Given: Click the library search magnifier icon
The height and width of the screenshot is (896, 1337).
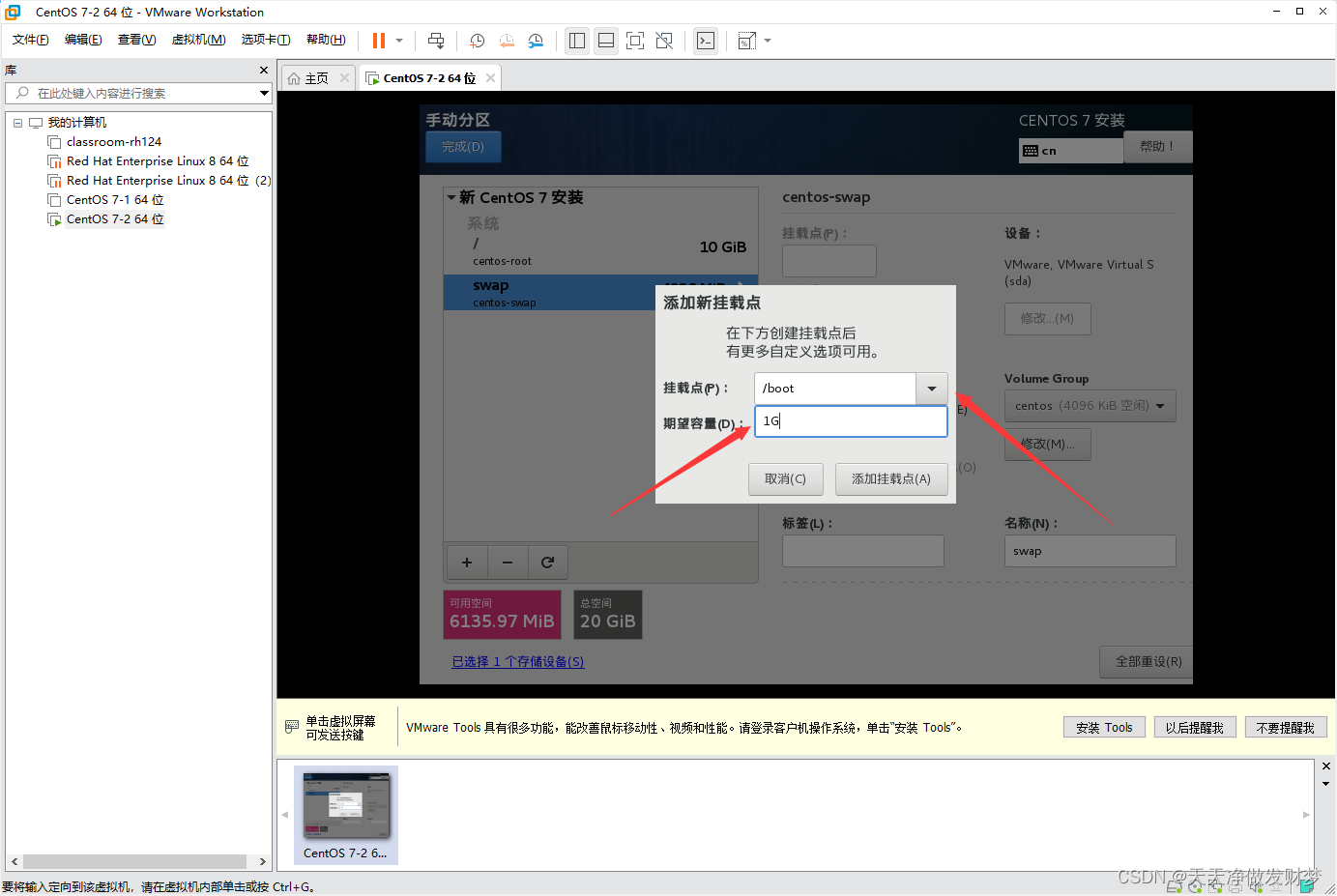Looking at the screenshot, I should (23, 93).
